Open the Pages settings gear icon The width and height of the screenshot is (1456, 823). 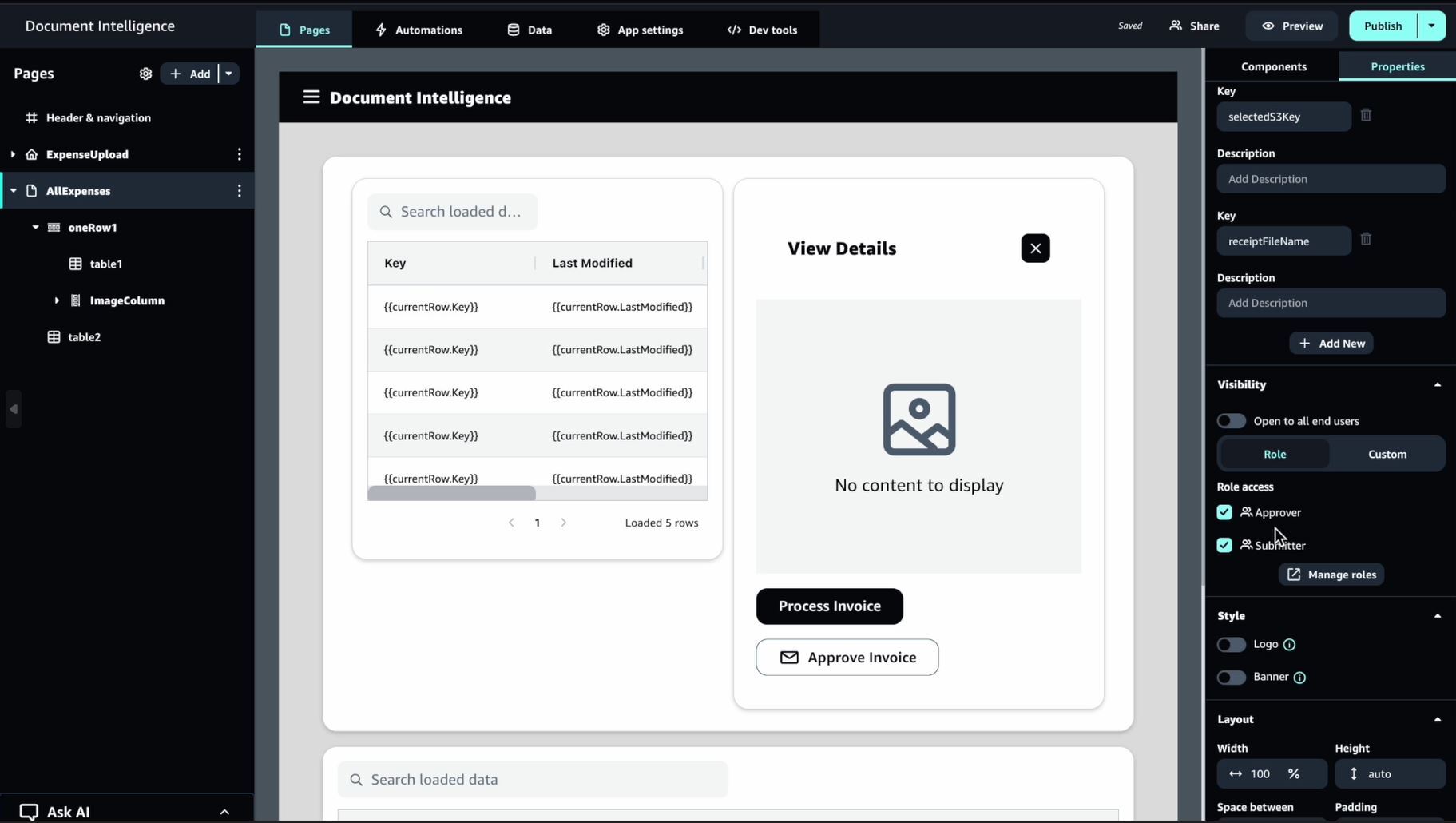pyautogui.click(x=145, y=74)
